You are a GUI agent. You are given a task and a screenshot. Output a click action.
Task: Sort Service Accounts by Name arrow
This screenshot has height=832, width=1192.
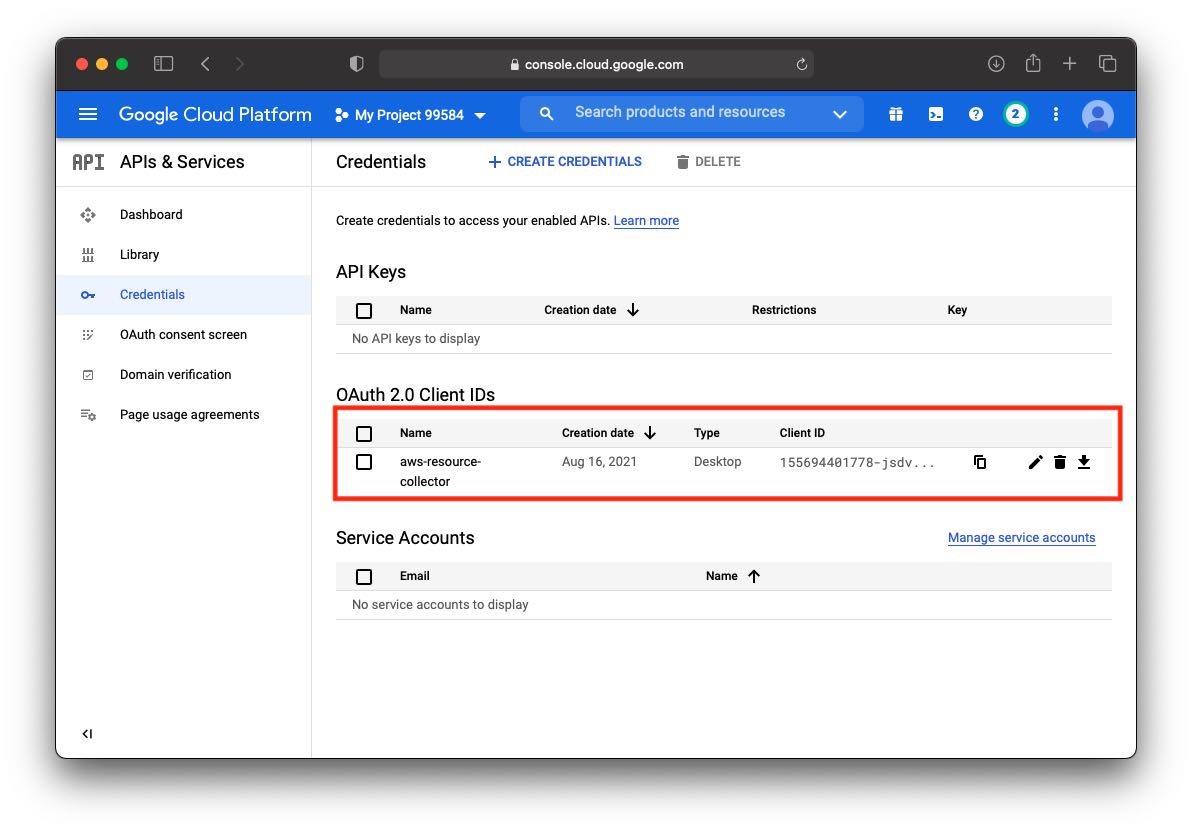pyautogui.click(x=754, y=576)
